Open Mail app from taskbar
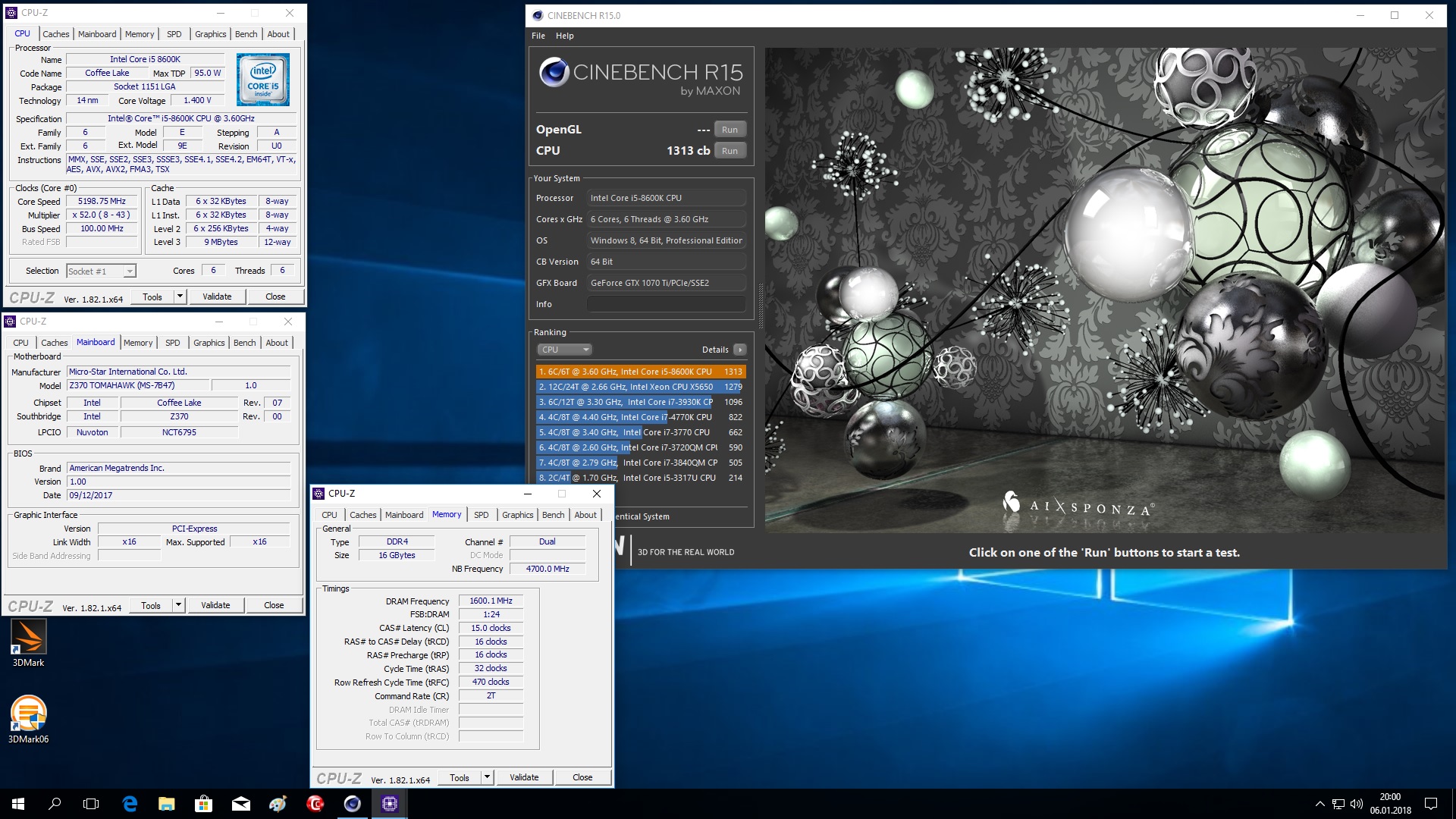The height and width of the screenshot is (819, 1456). [x=240, y=804]
